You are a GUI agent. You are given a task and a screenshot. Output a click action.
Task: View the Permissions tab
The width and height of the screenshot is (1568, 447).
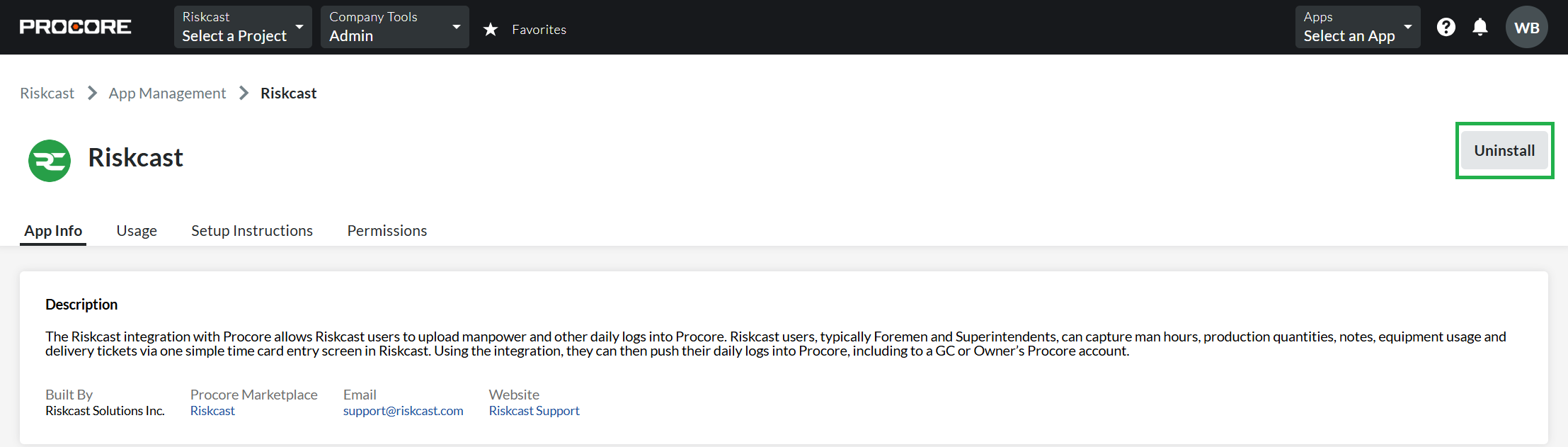pos(387,231)
